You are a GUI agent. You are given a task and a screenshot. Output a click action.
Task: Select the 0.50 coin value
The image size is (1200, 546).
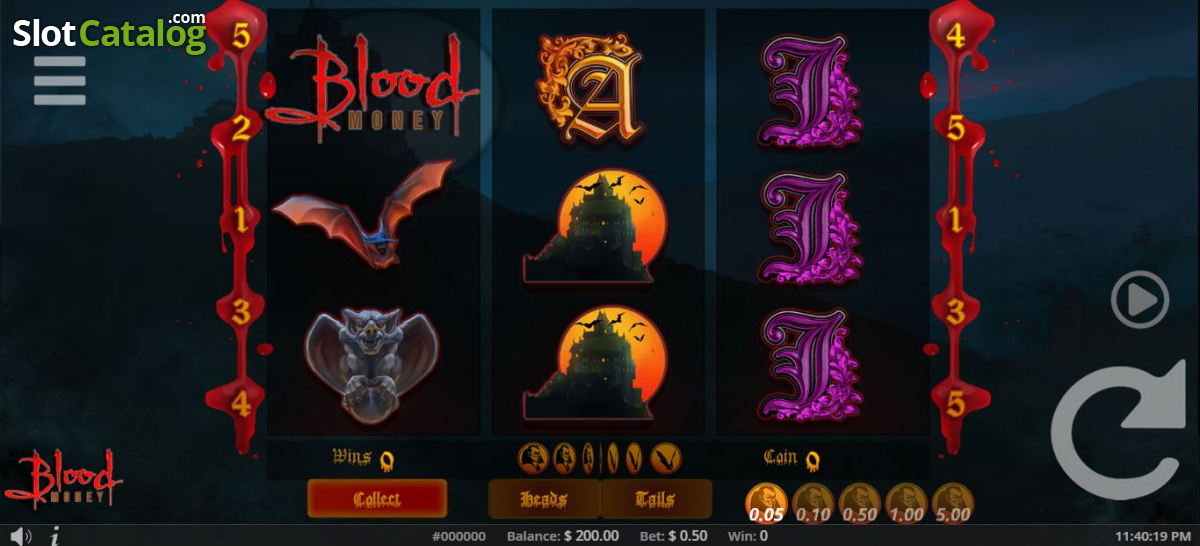tap(860, 503)
